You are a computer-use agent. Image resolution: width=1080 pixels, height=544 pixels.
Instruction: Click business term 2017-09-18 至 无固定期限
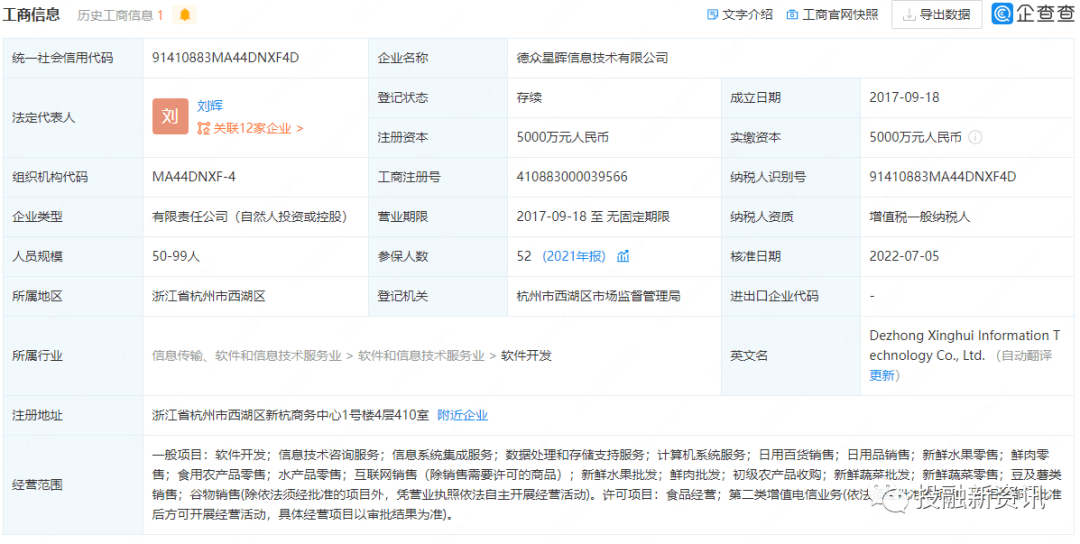point(593,217)
